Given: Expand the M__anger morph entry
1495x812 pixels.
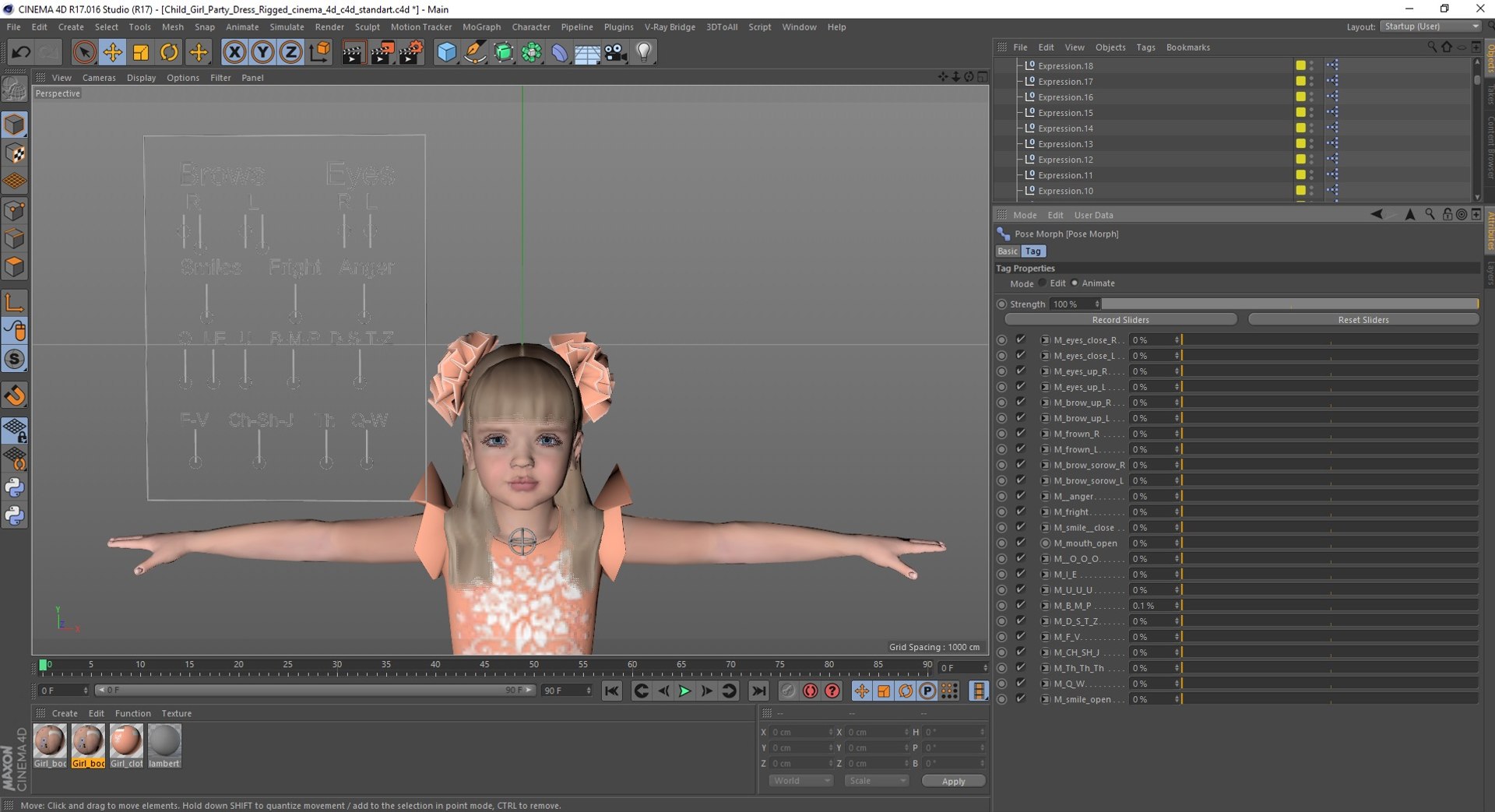Looking at the screenshot, I should 1046,496.
